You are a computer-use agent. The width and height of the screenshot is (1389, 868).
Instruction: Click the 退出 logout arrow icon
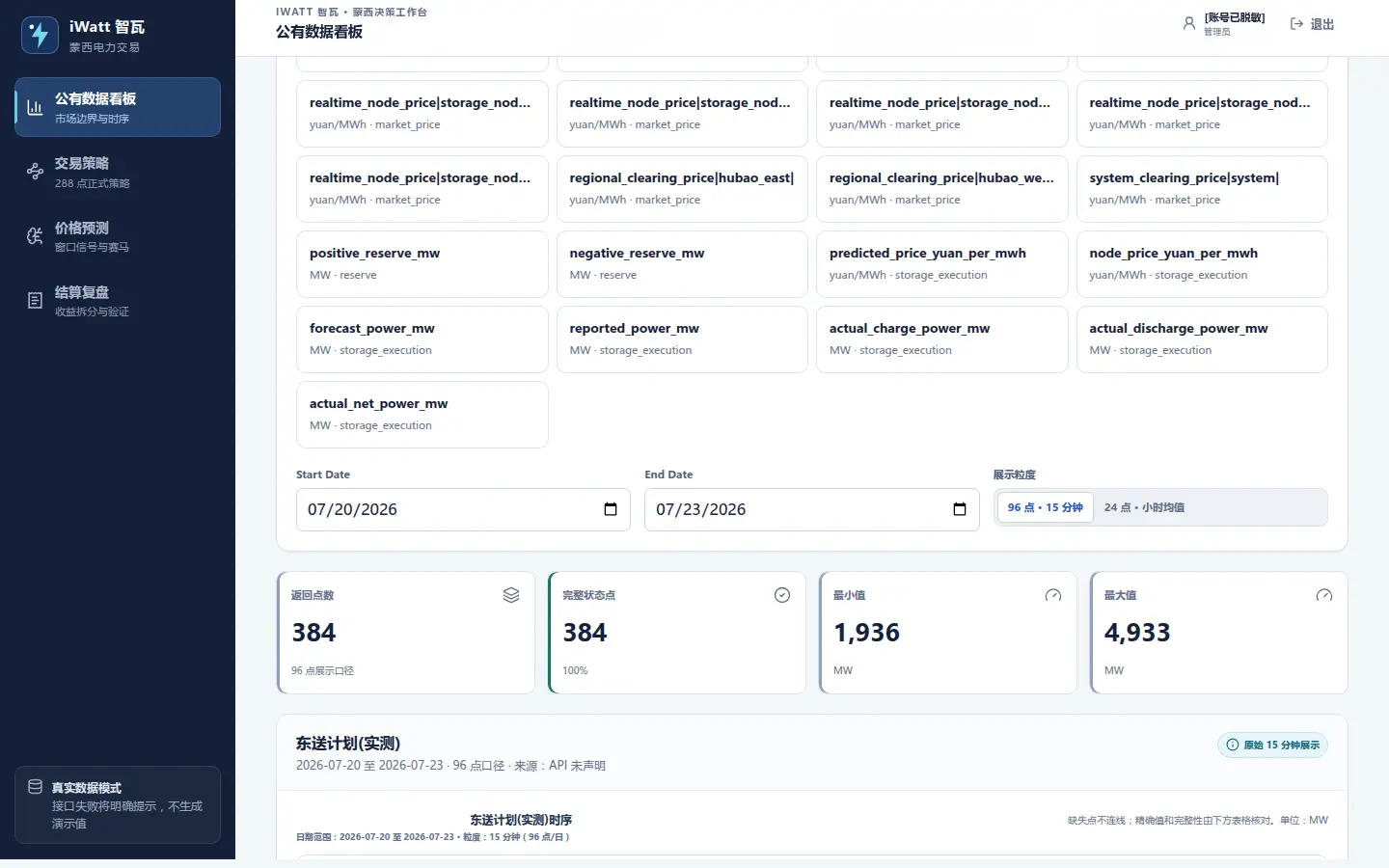(1297, 24)
